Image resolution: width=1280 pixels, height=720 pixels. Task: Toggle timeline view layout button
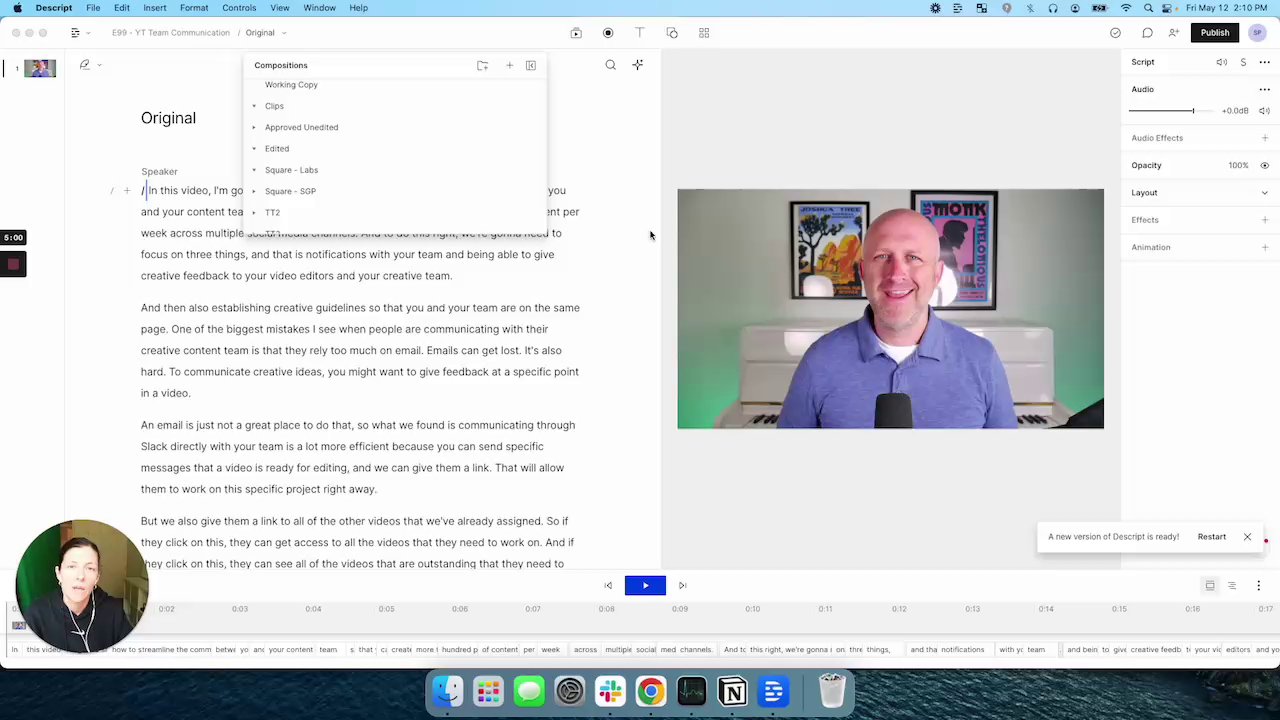click(x=1210, y=586)
